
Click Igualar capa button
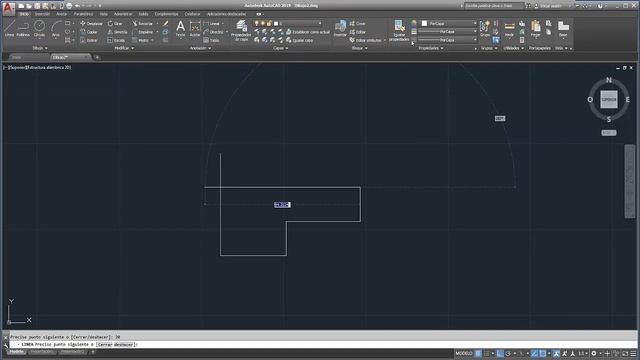coord(300,40)
